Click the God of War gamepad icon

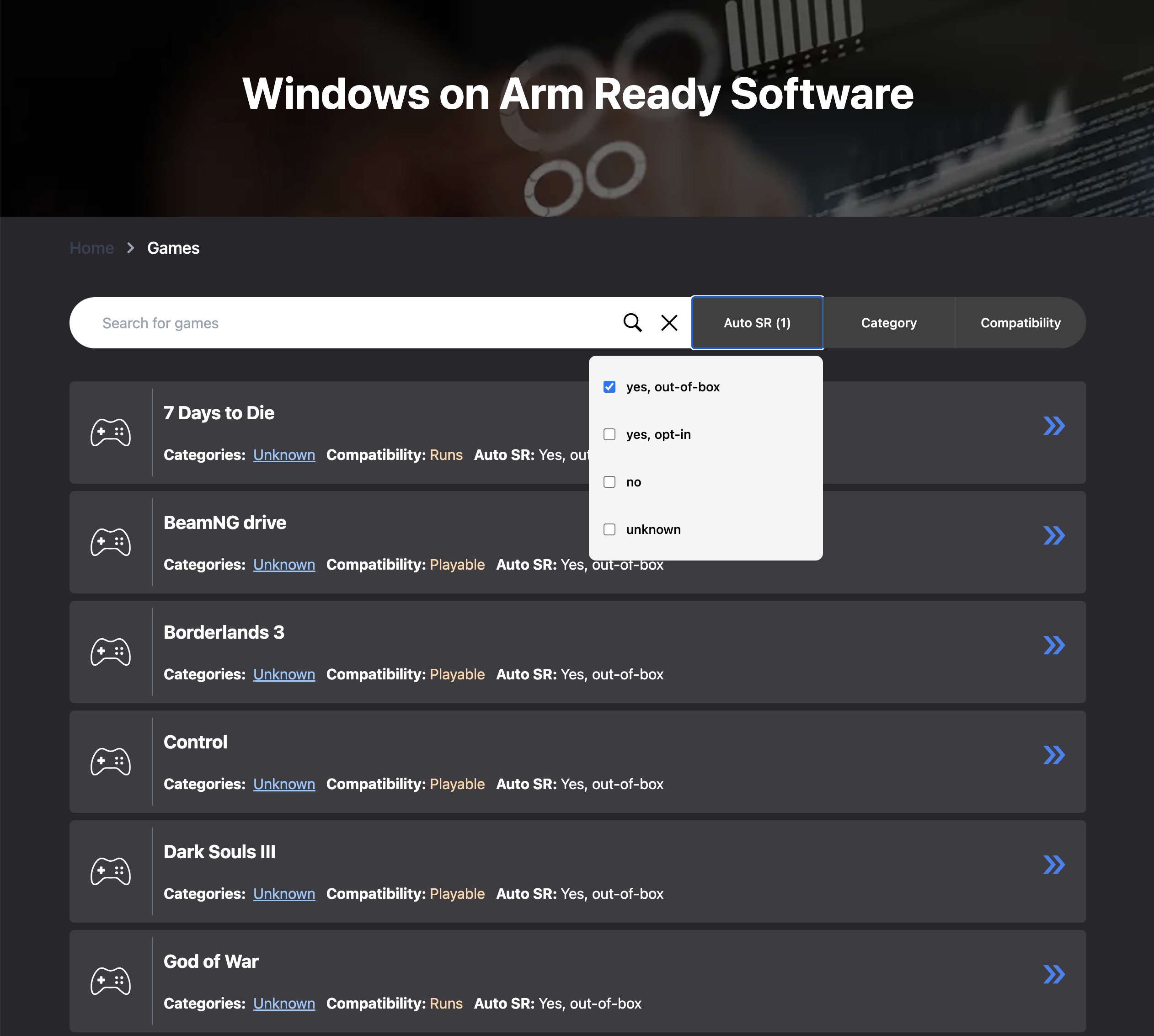(x=111, y=981)
